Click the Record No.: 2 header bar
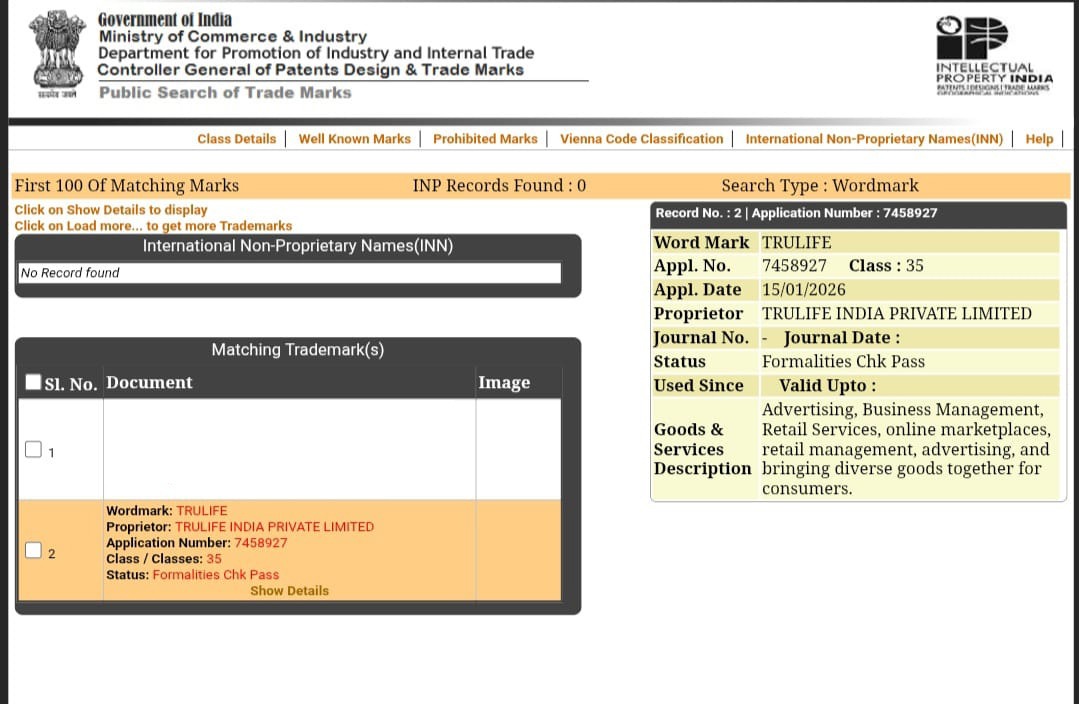This screenshot has width=1079, height=704. [x=857, y=212]
